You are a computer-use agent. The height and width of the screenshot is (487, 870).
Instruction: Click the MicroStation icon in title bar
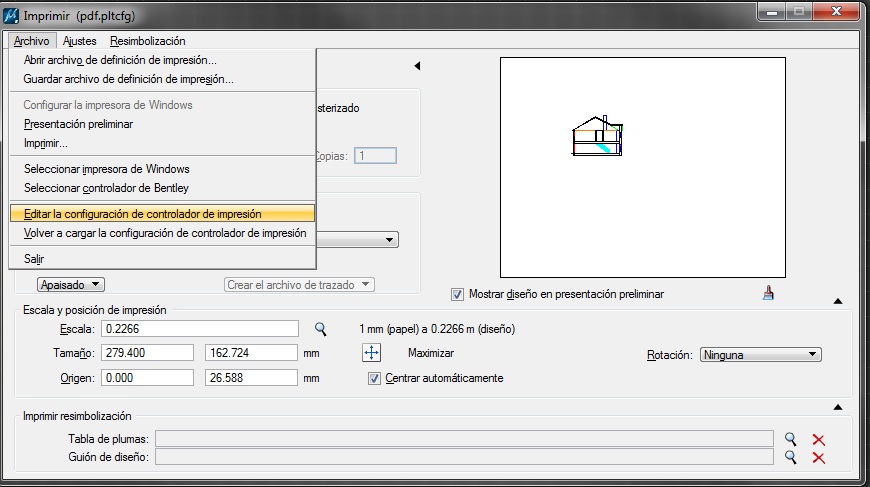click(11, 15)
